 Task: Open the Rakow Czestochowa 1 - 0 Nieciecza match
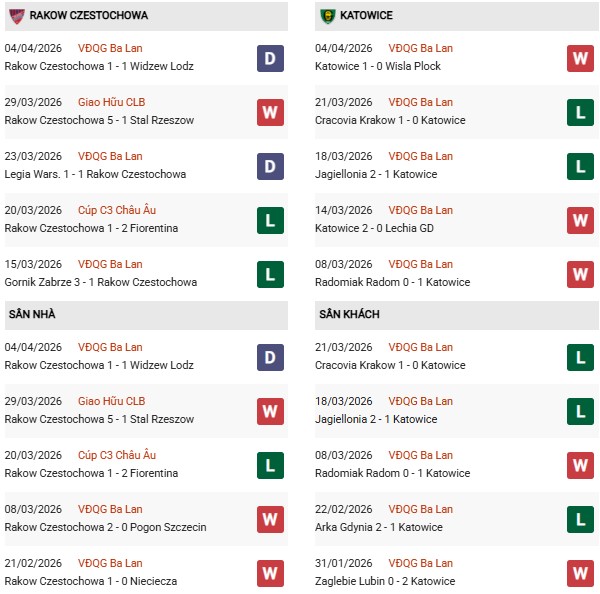coord(94,581)
